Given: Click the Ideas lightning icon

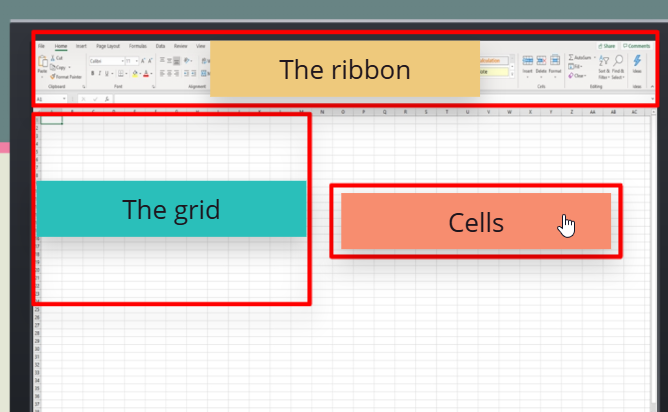Looking at the screenshot, I should 638,62.
